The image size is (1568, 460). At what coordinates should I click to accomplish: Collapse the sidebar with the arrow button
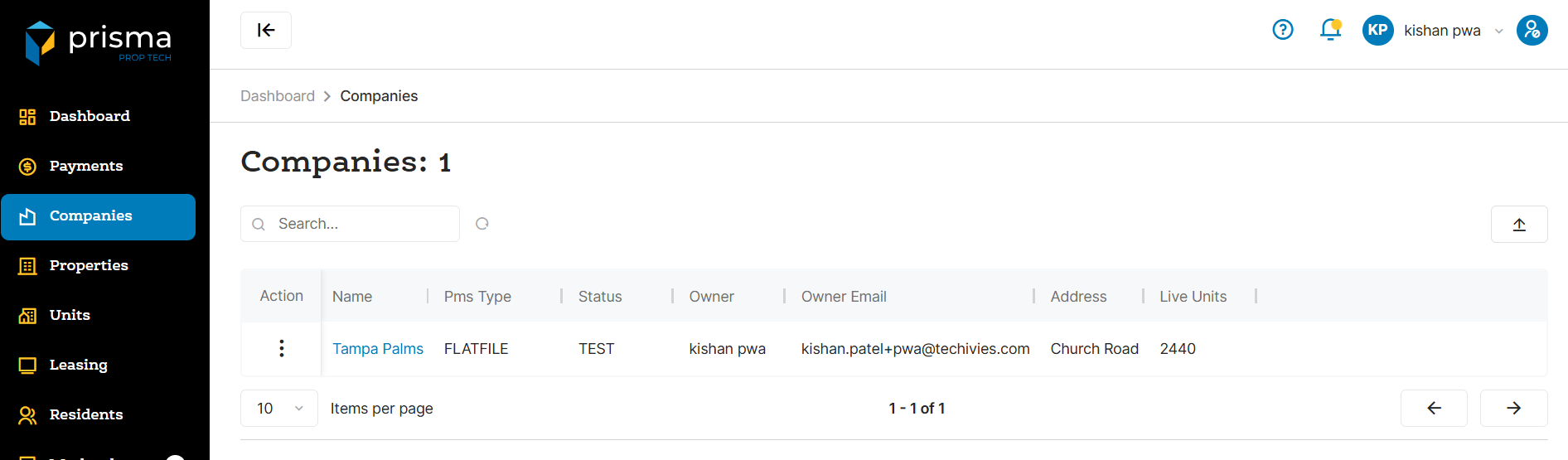point(265,31)
